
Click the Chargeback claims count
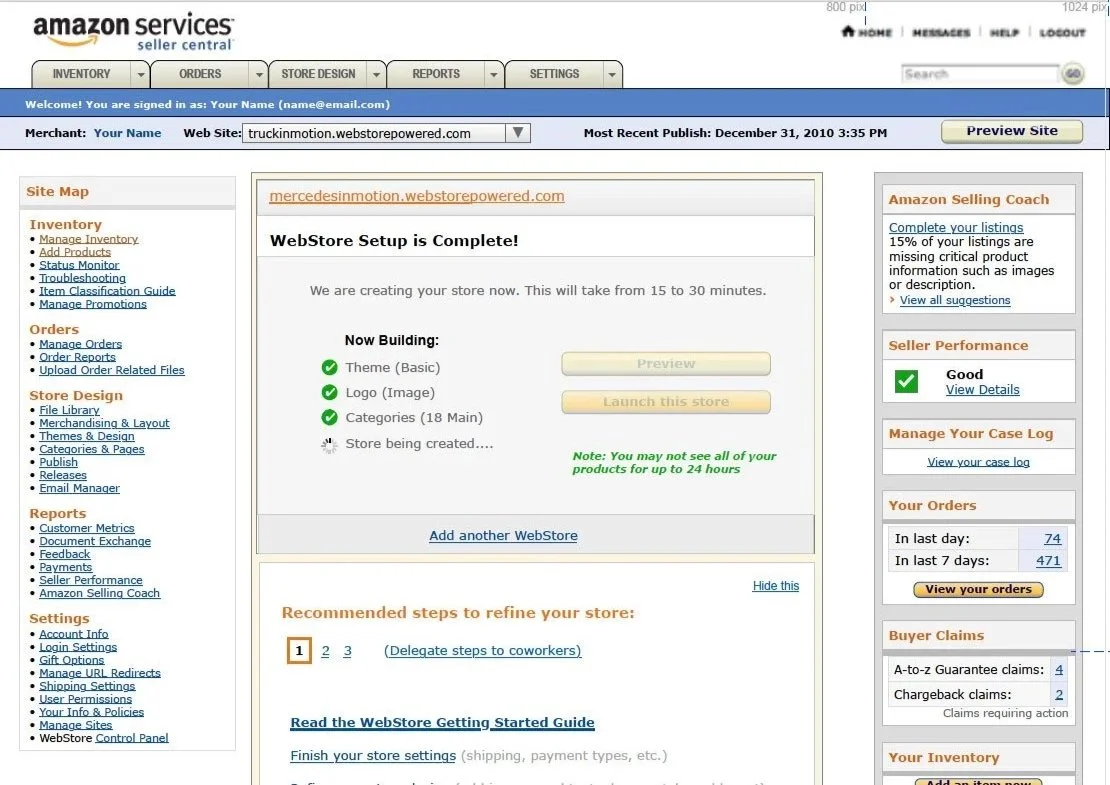click(1059, 695)
